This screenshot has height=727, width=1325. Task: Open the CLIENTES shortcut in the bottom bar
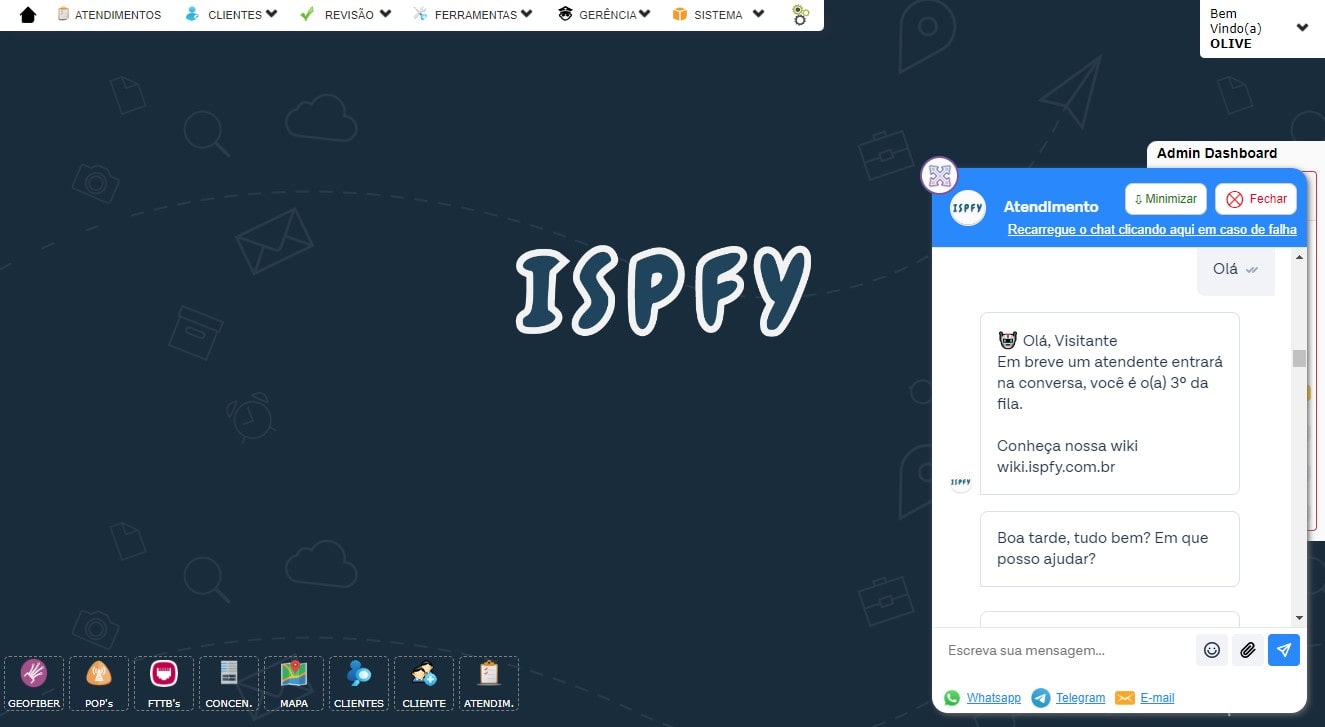pos(359,684)
